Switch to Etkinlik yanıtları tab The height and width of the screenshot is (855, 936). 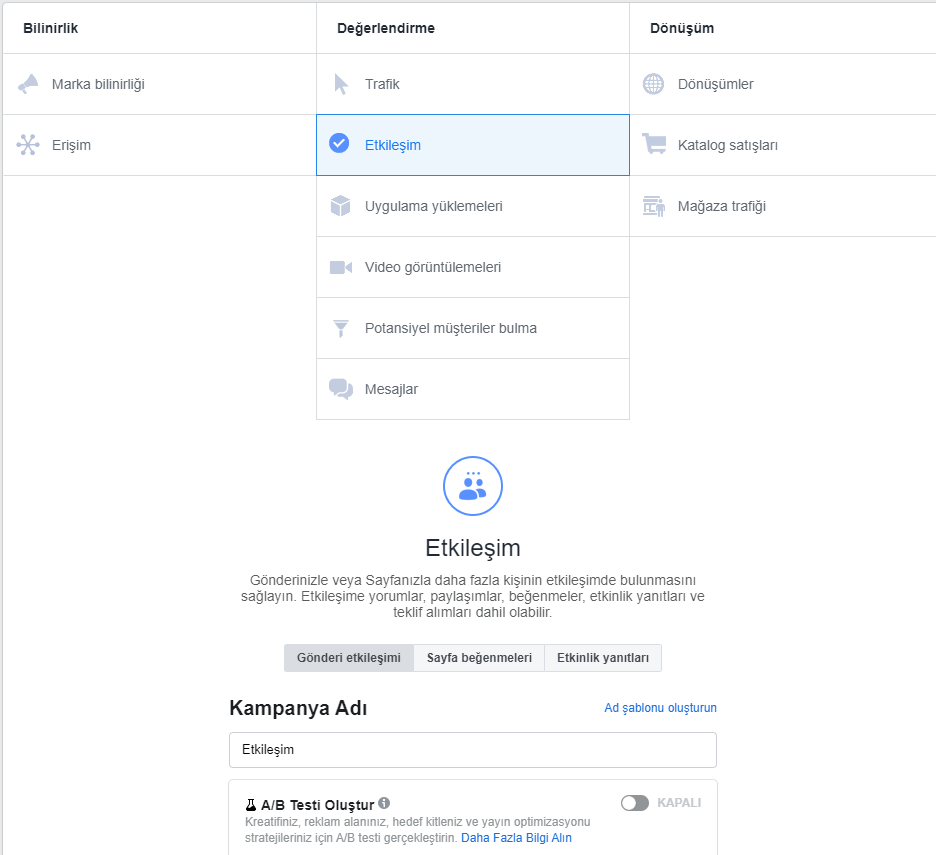pyautogui.click(x=603, y=658)
